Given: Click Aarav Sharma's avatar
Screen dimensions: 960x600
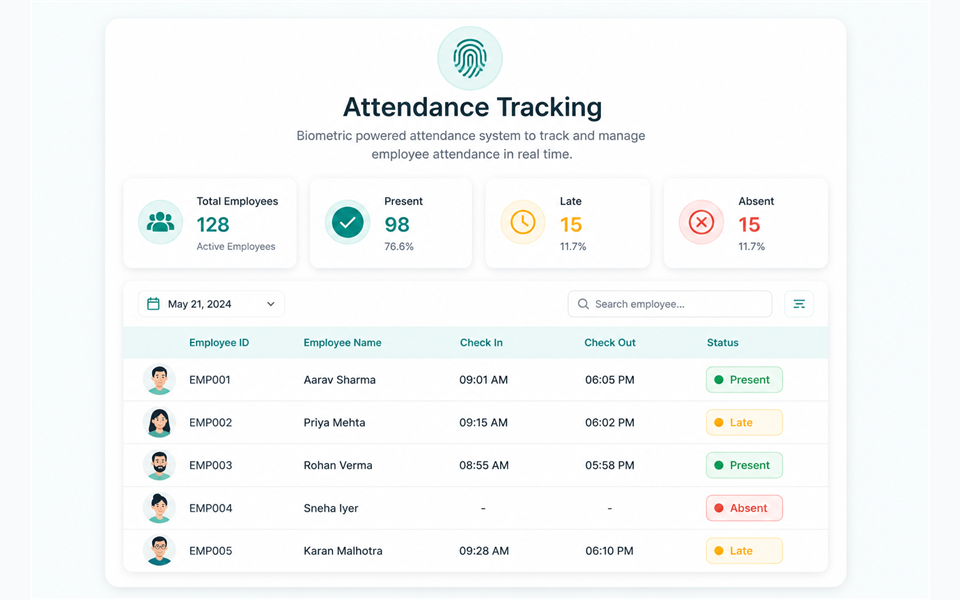Looking at the screenshot, I should (x=159, y=380).
